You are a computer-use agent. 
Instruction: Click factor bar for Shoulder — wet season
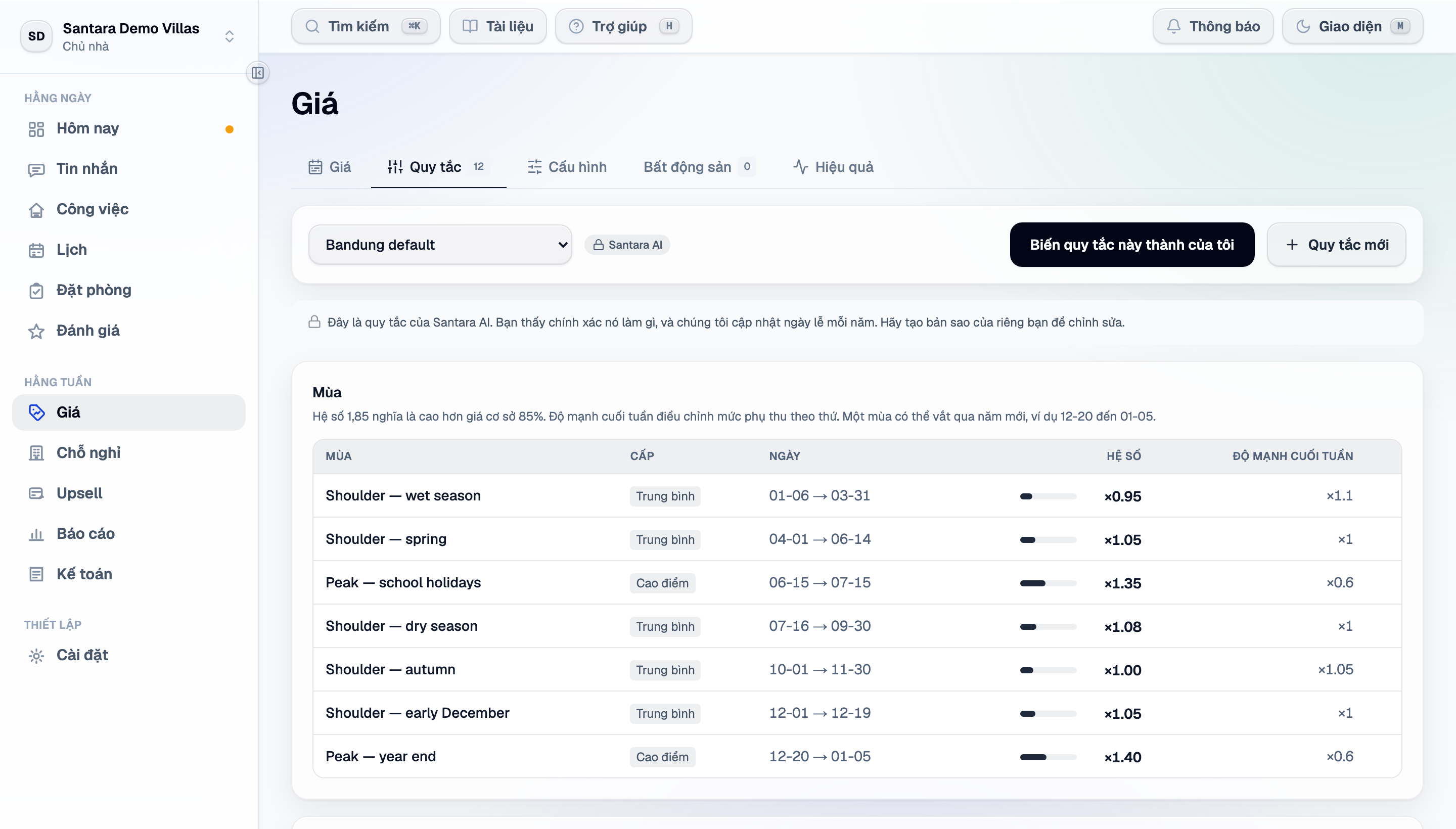tap(1049, 496)
